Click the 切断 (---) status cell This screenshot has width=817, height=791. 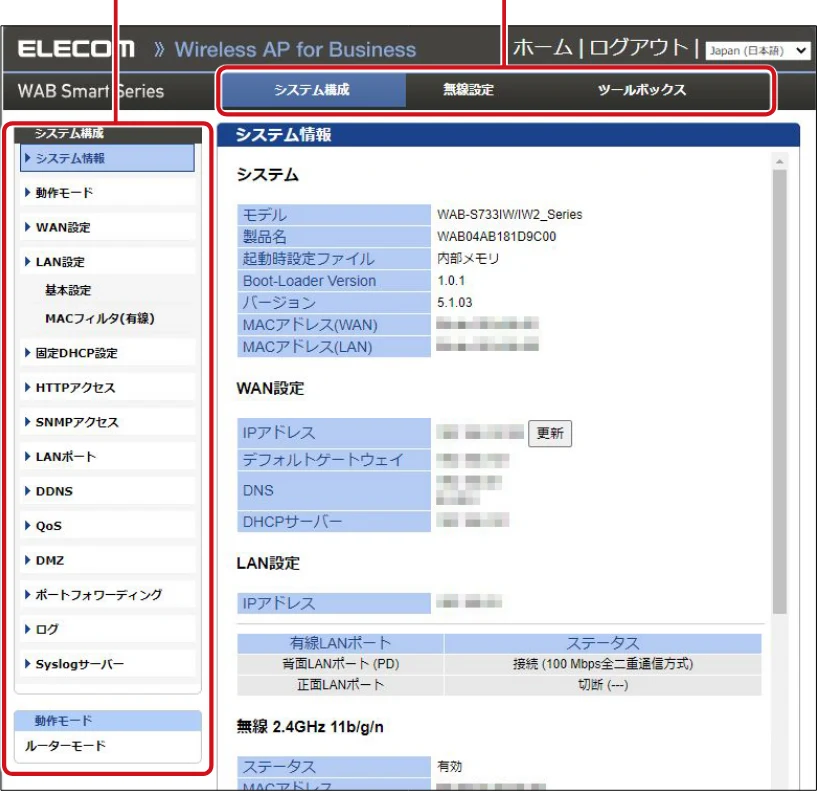603,685
